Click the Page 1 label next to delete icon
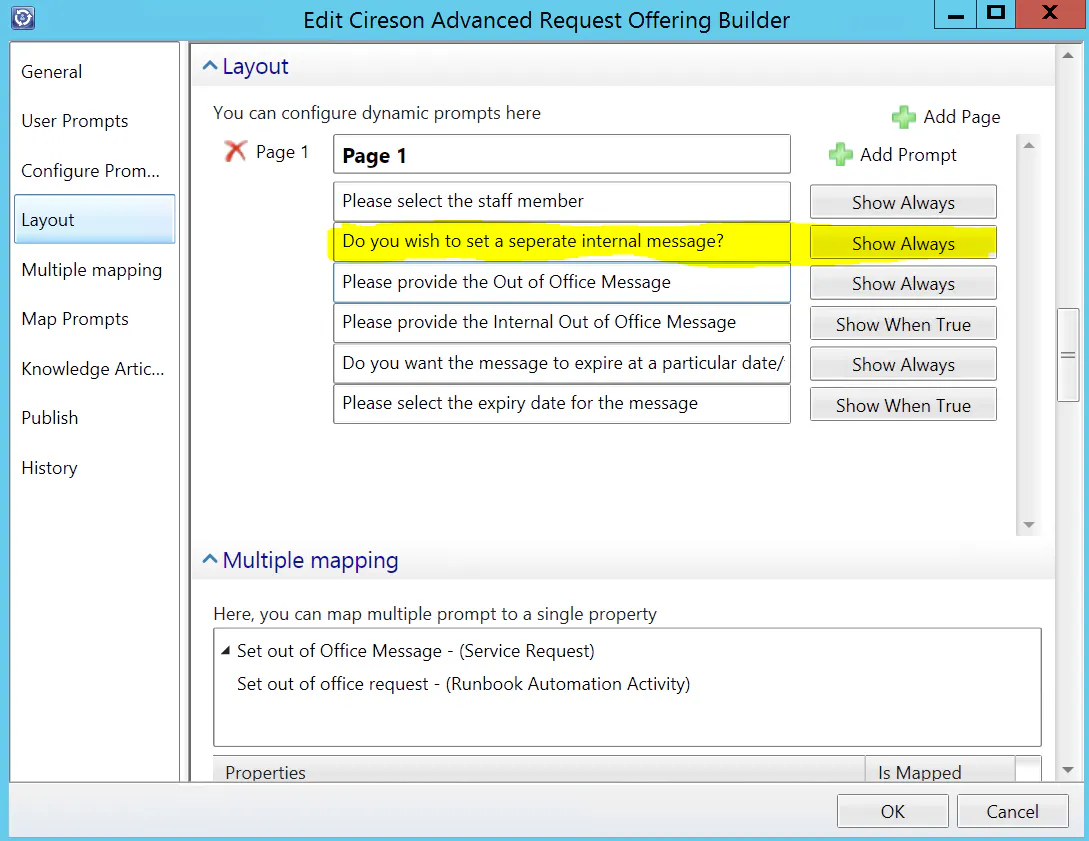1089x841 pixels. click(x=282, y=152)
